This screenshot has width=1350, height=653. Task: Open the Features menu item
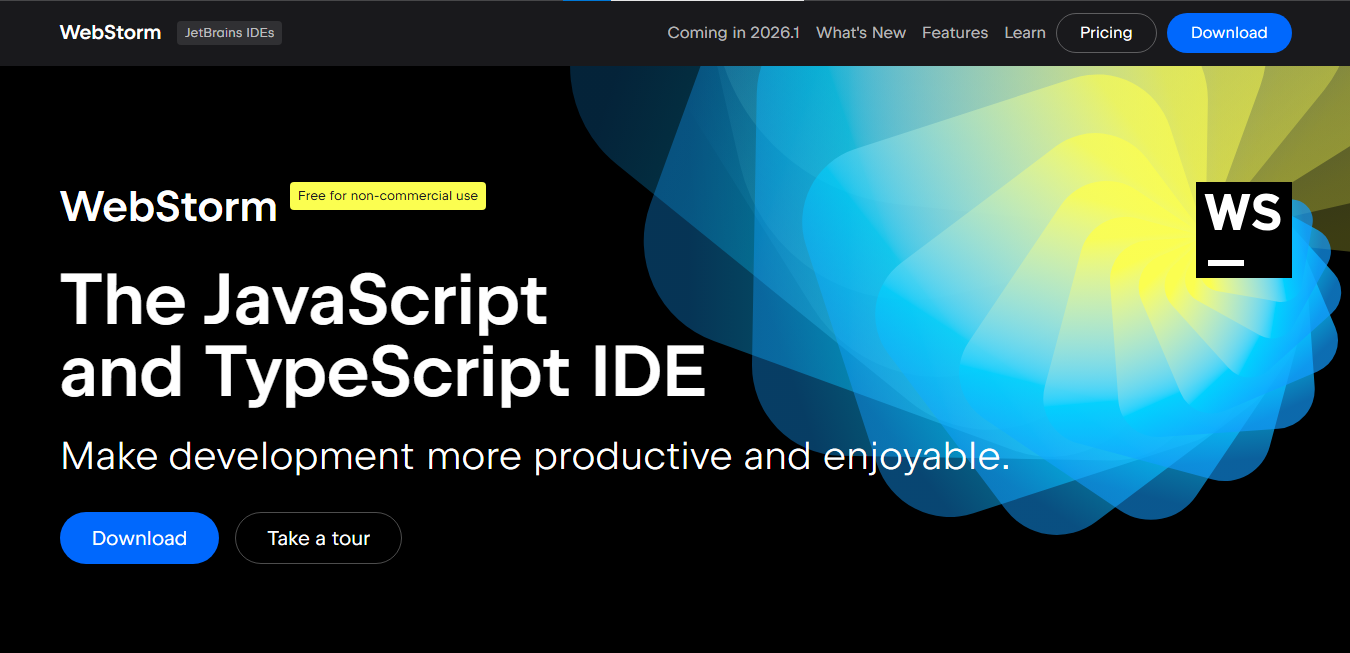click(x=955, y=33)
